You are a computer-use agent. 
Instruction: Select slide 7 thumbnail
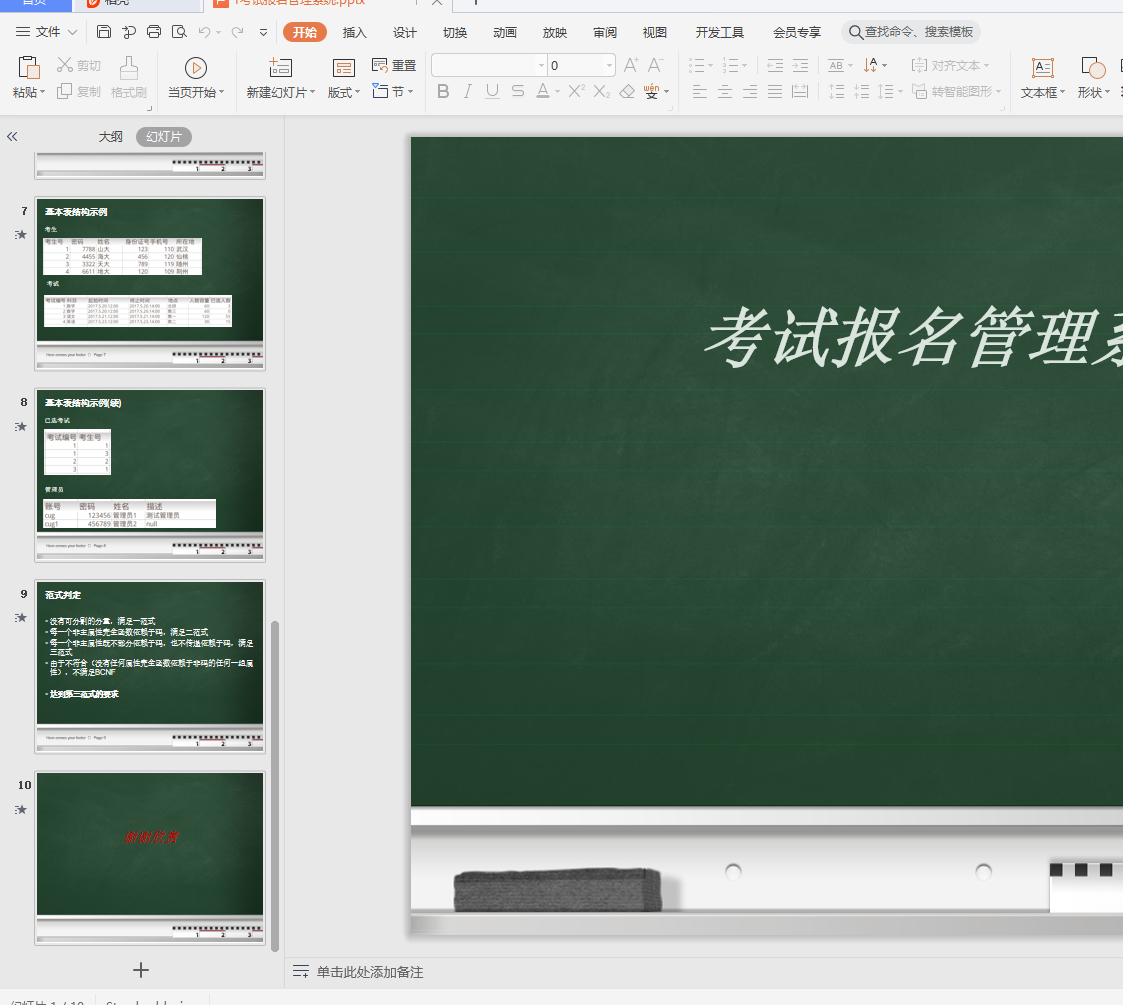[x=150, y=283]
